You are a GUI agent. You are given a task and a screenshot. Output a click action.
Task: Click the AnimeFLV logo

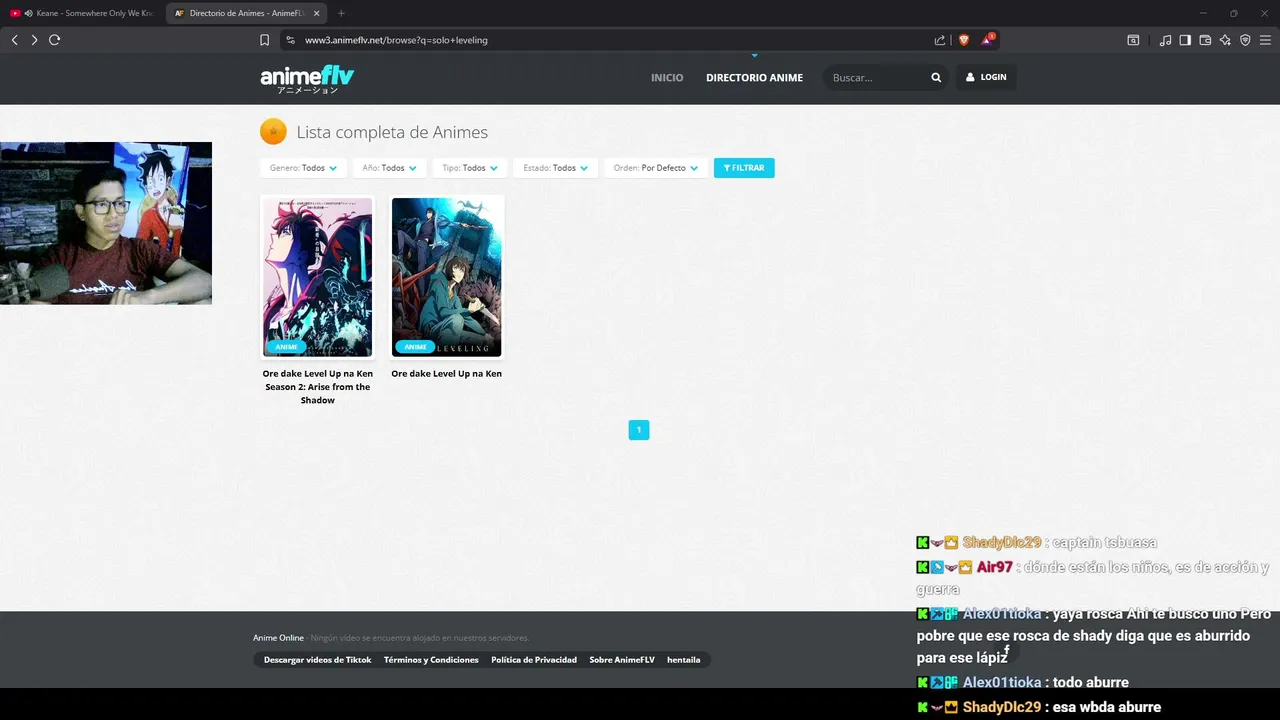(307, 78)
